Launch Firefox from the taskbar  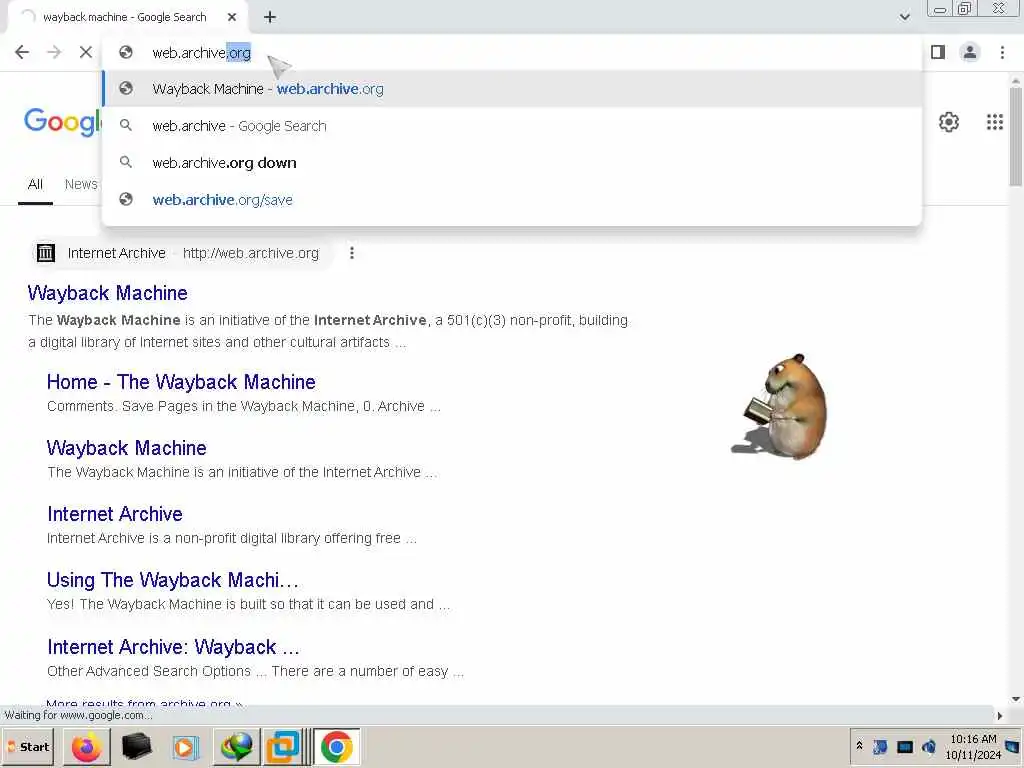tap(86, 747)
